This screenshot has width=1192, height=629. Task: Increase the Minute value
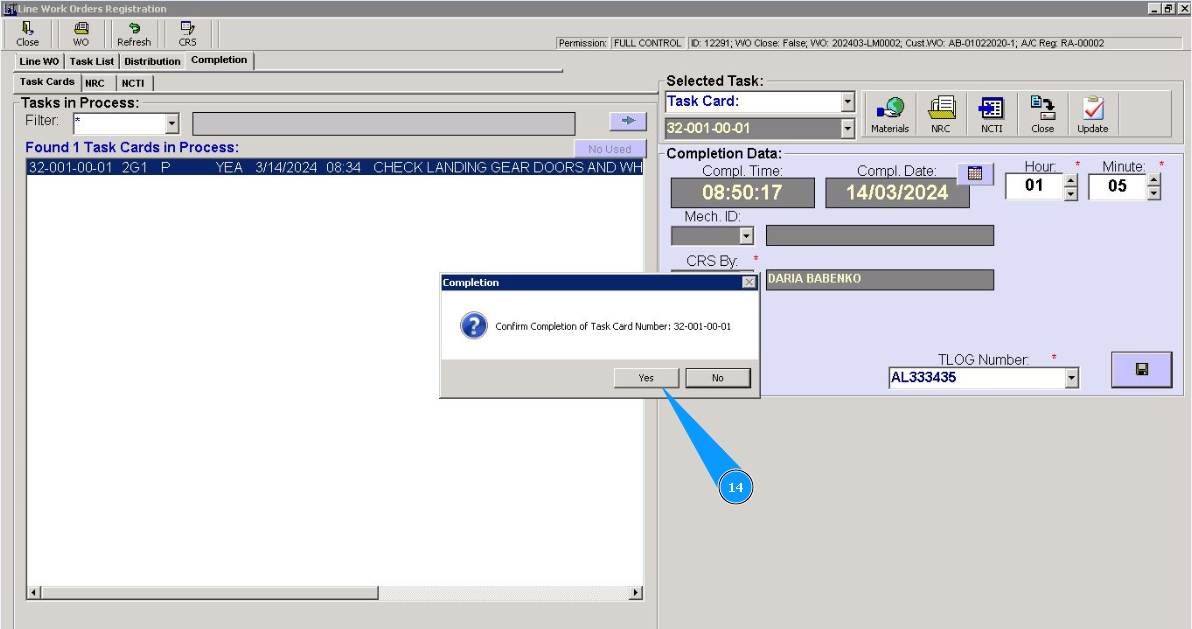(x=1154, y=180)
